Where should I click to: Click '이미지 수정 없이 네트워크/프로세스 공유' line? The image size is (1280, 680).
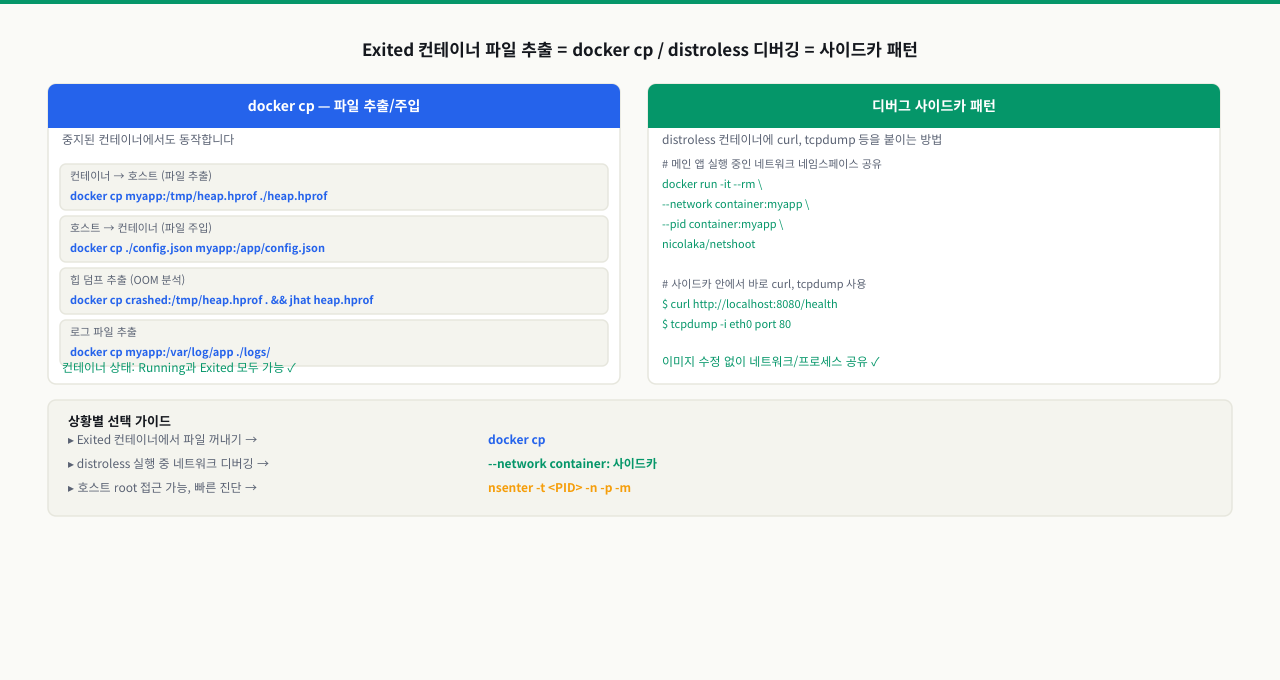click(771, 362)
